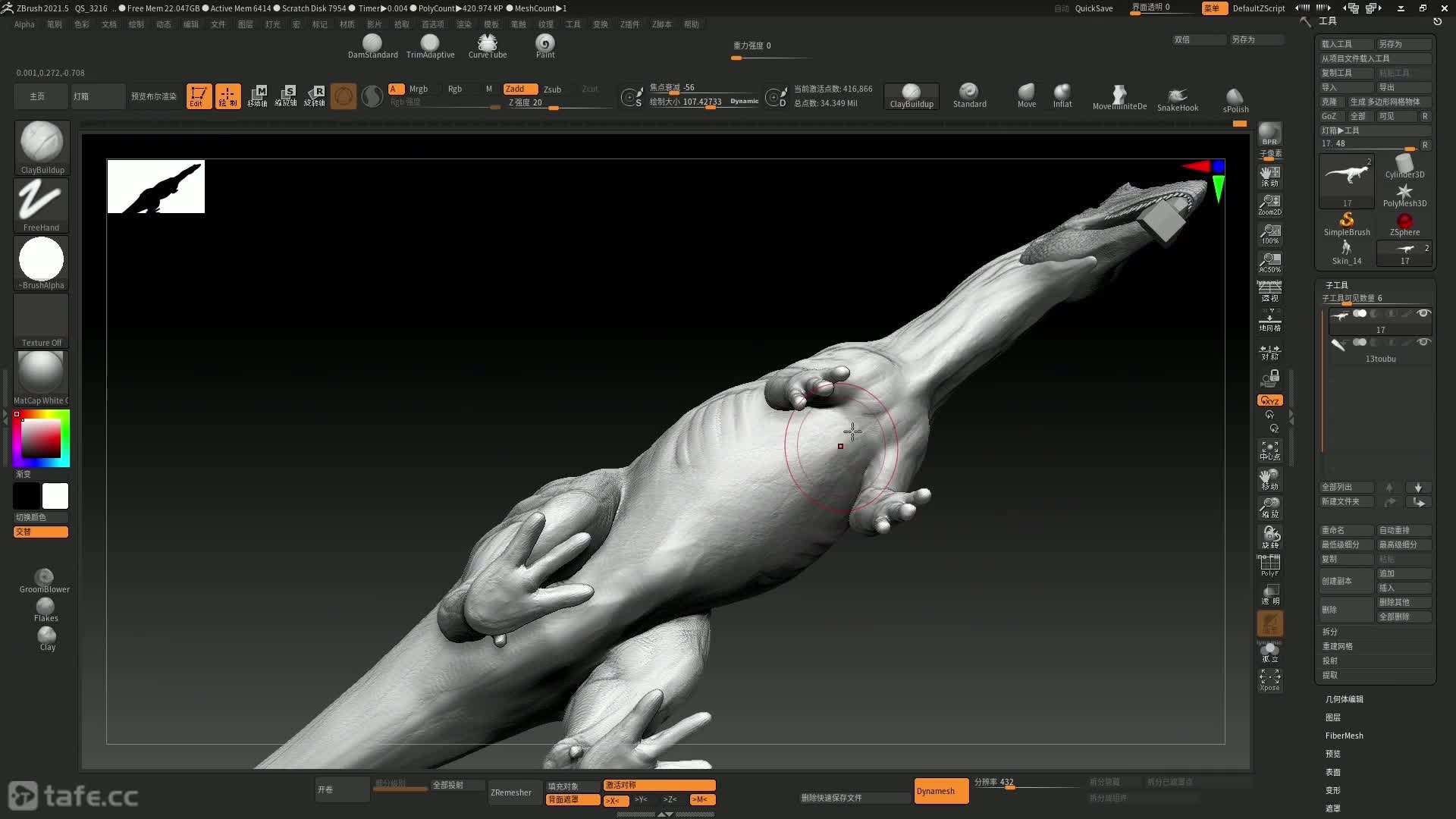Viewport: 1456px width, 819px height.
Task: Pick the Paint brush shortcut
Action: click(545, 46)
